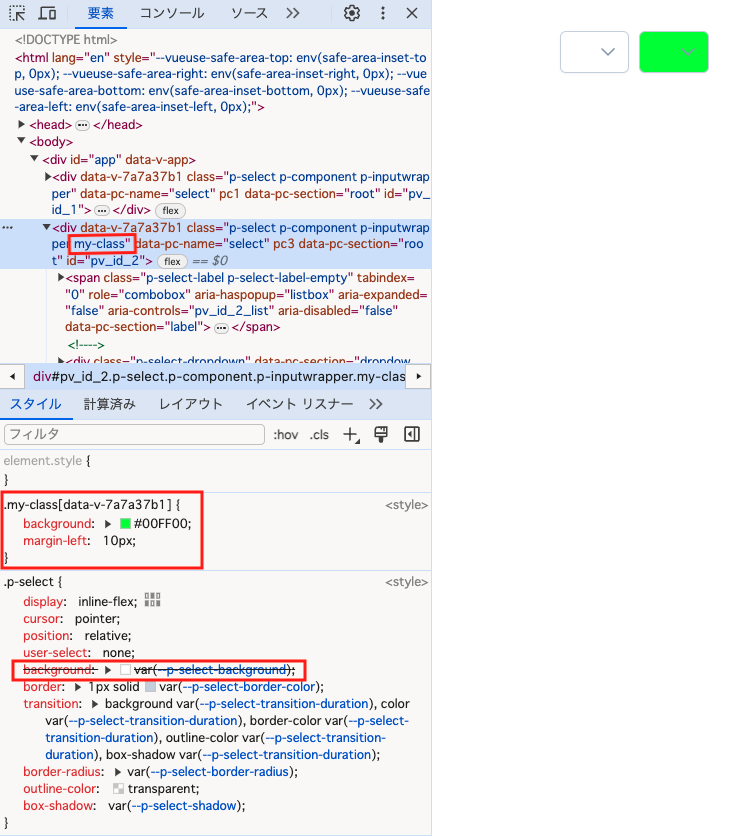Collapse the body element node
The image size is (744, 836).
tap(21, 141)
